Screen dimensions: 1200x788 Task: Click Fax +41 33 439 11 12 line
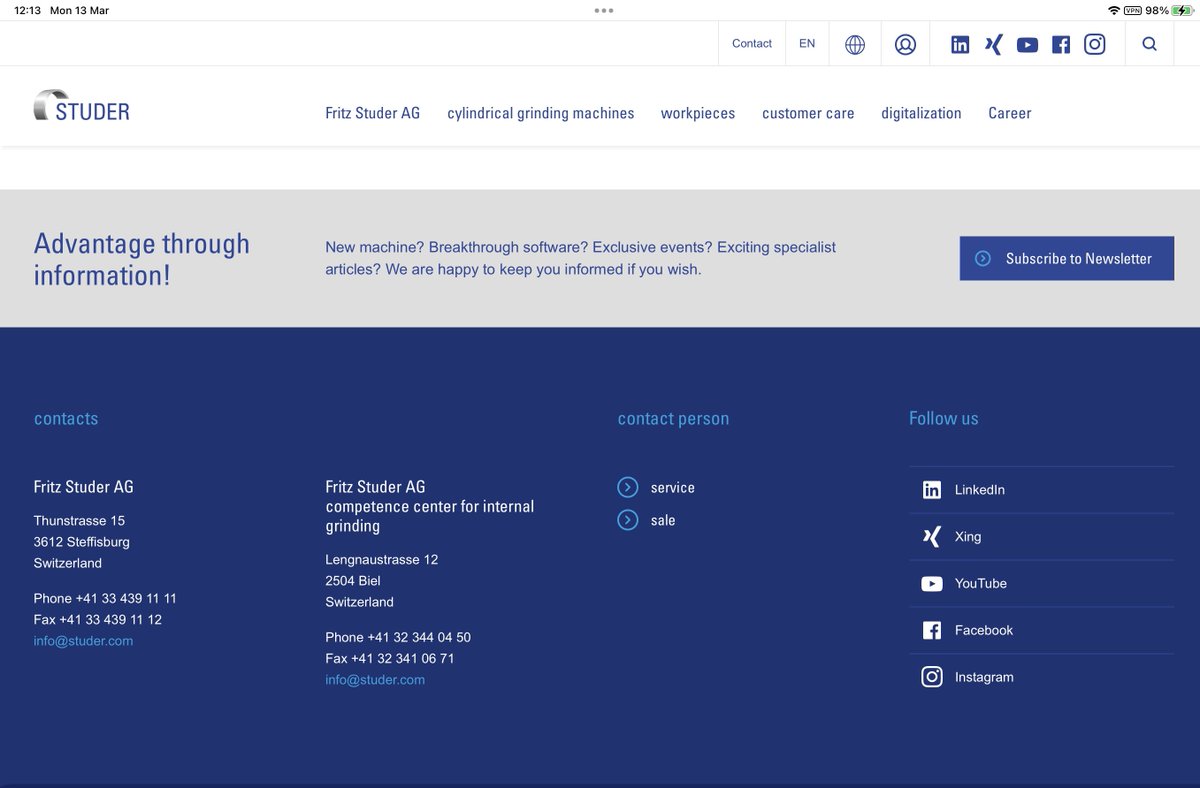pos(97,620)
